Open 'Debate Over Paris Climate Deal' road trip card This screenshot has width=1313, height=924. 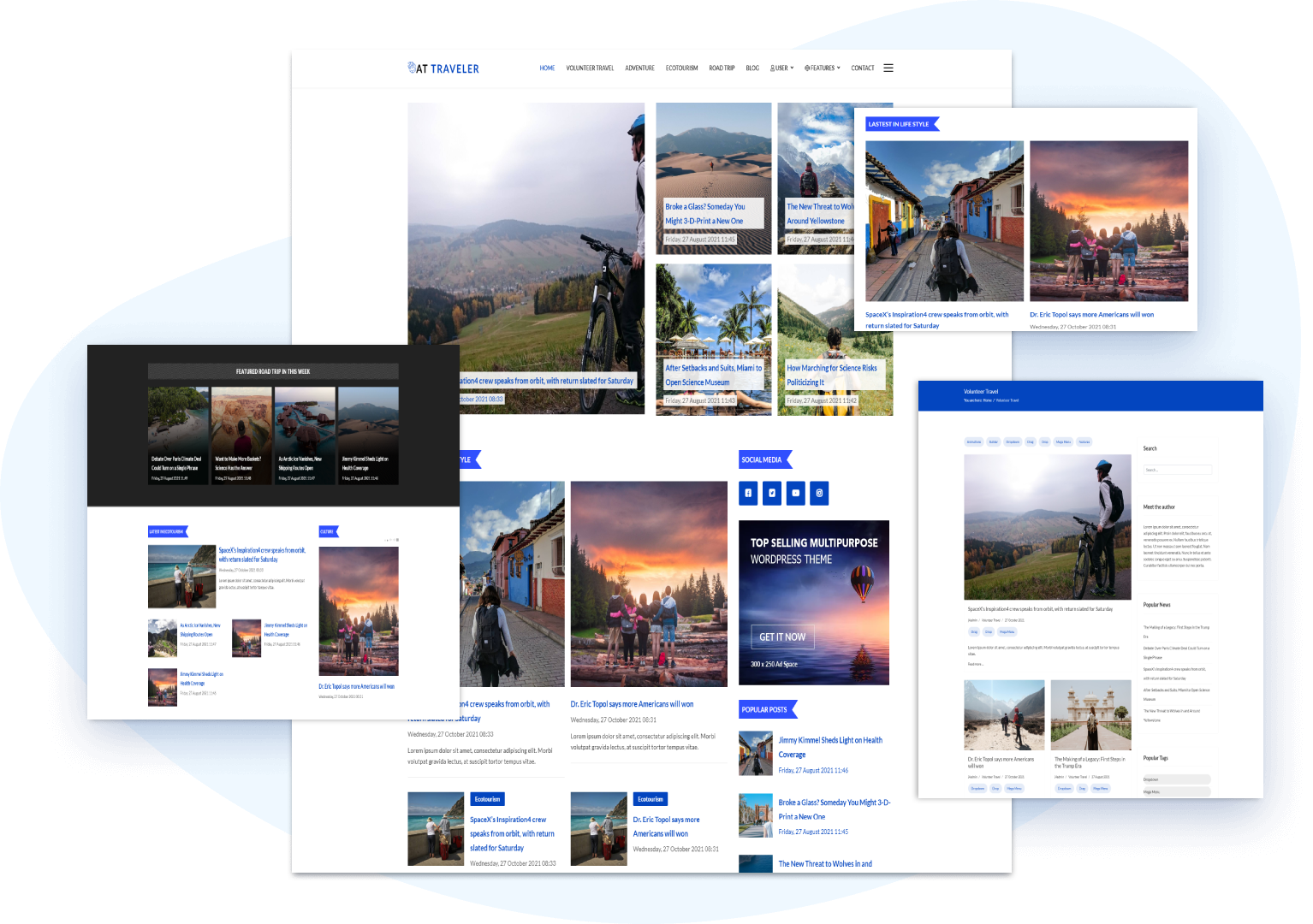[x=178, y=436]
